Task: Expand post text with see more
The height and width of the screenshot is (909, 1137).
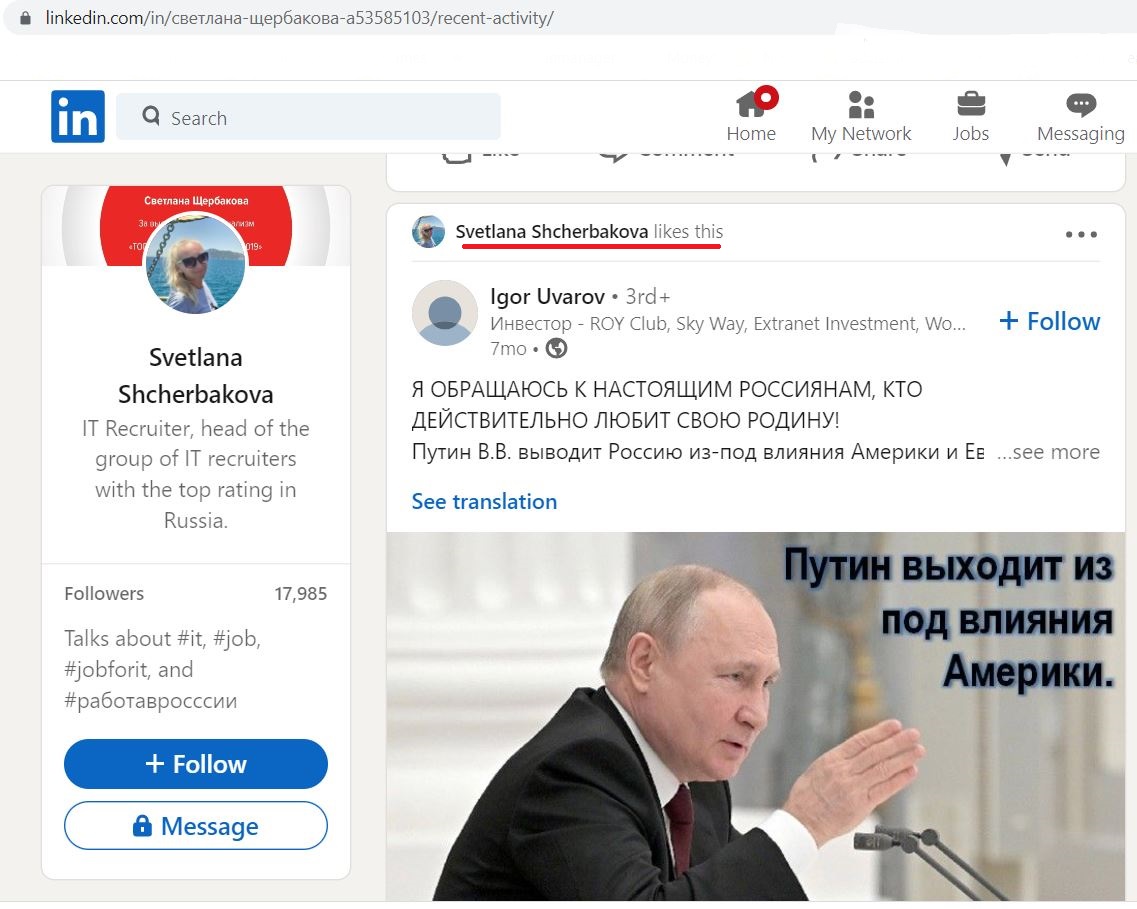Action: (1049, 452)
